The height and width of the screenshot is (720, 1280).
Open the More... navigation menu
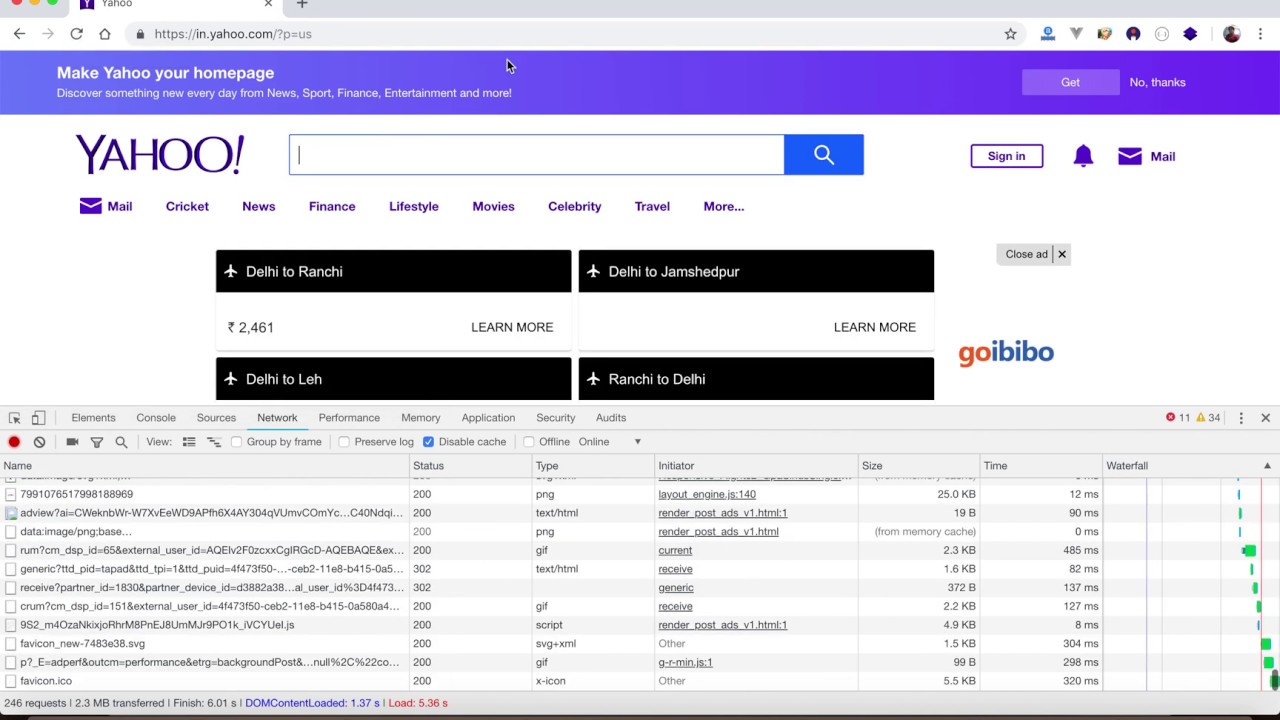[724, 207]
